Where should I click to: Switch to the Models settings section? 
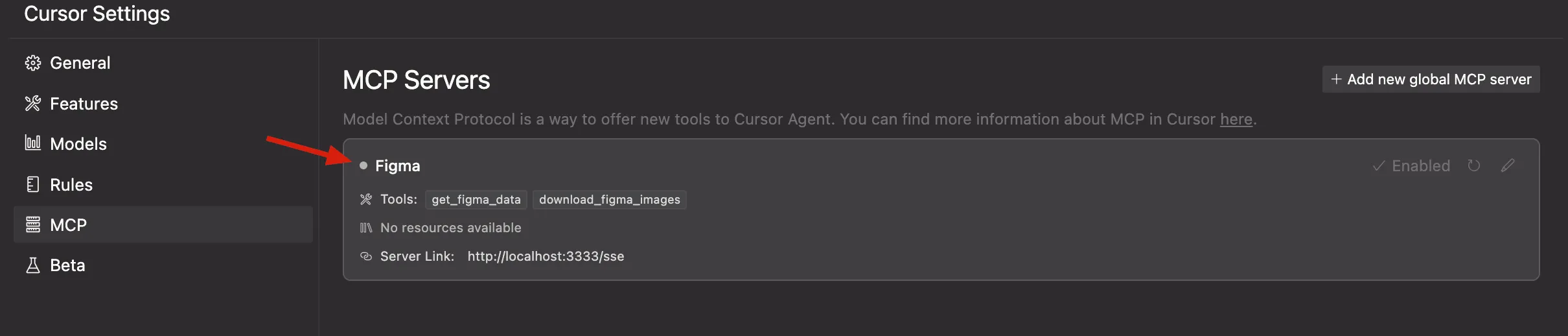tap(78, 144)
